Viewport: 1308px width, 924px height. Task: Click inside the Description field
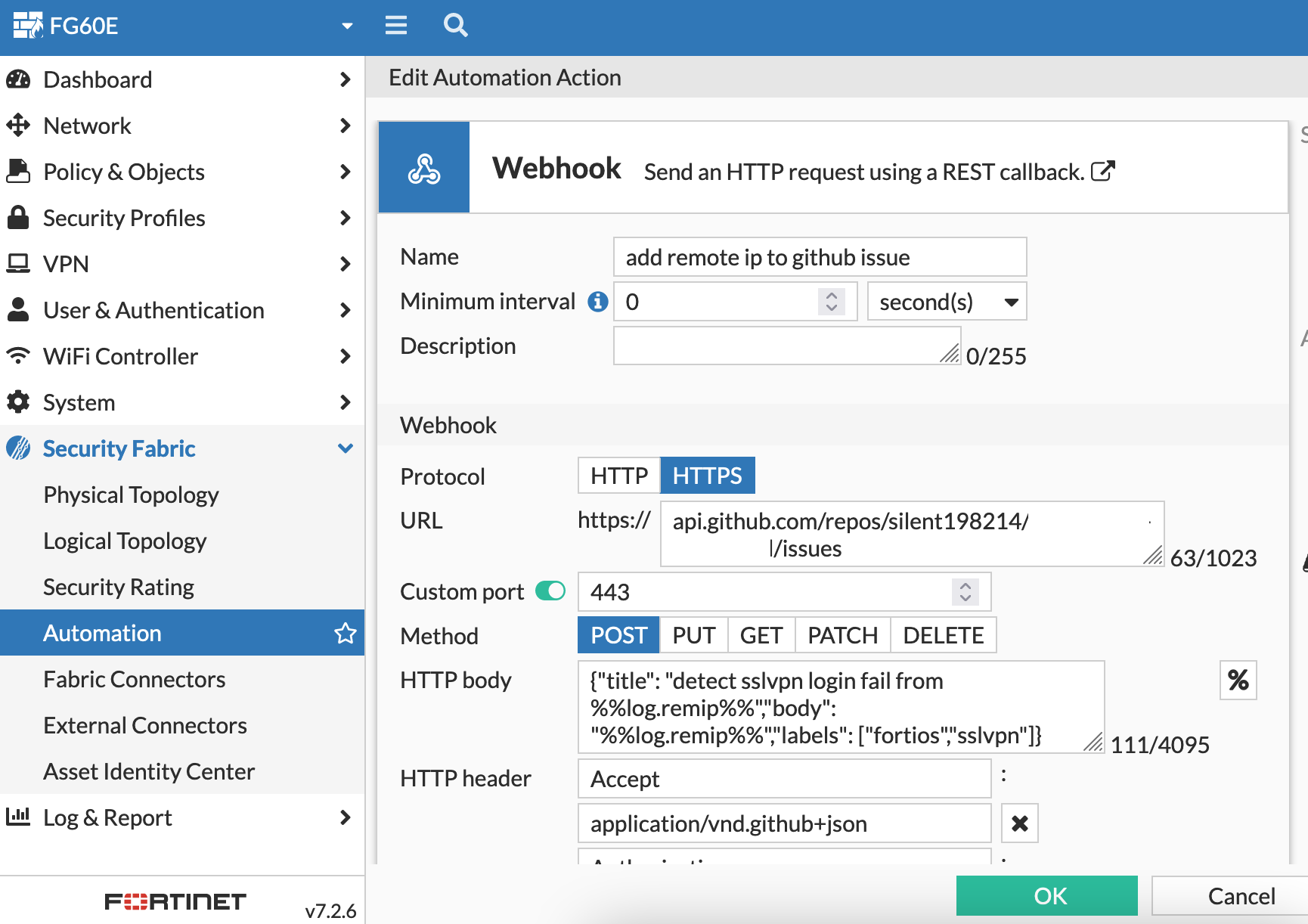(x=786, y=346)
